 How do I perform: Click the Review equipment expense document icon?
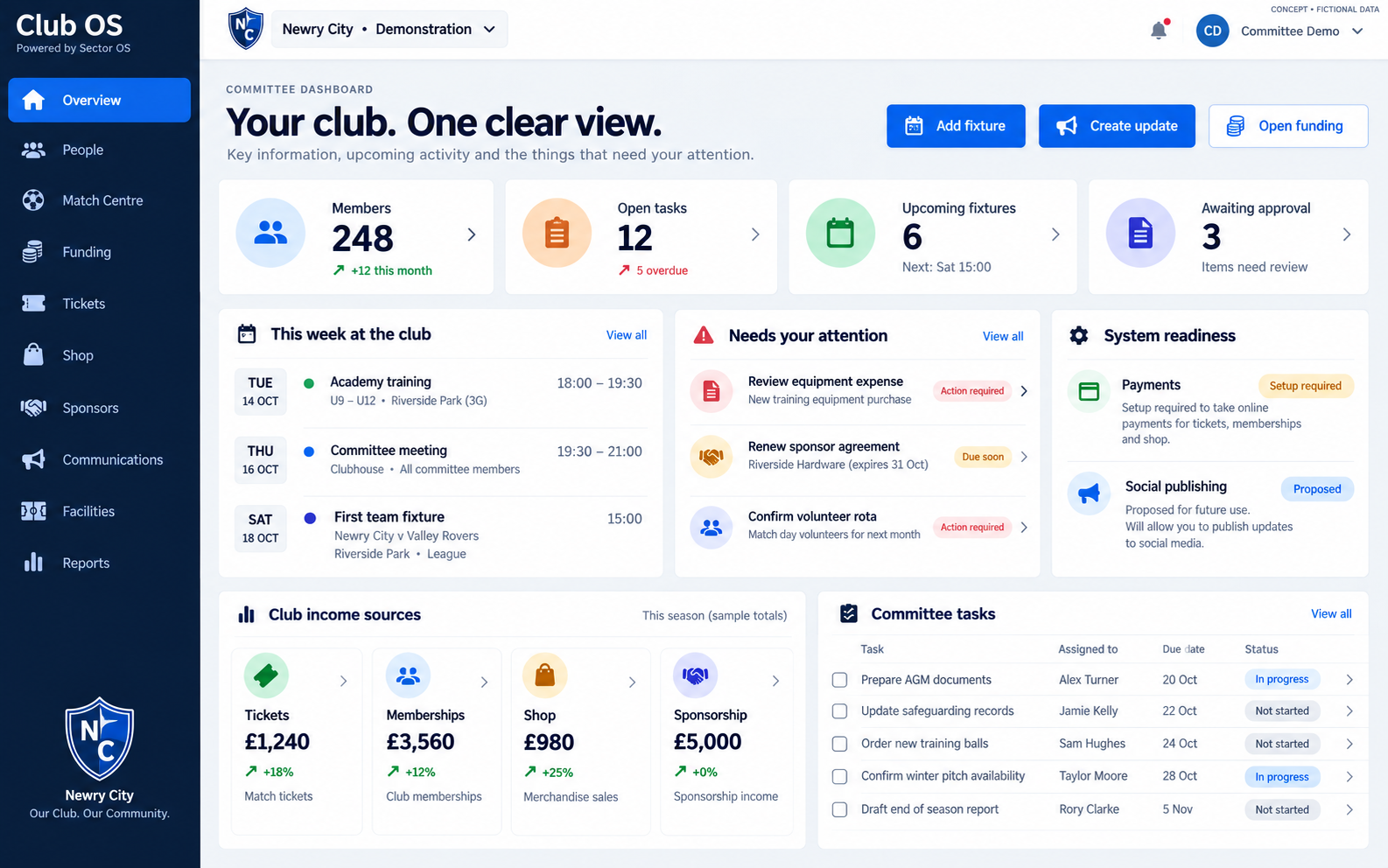(712, 391)
